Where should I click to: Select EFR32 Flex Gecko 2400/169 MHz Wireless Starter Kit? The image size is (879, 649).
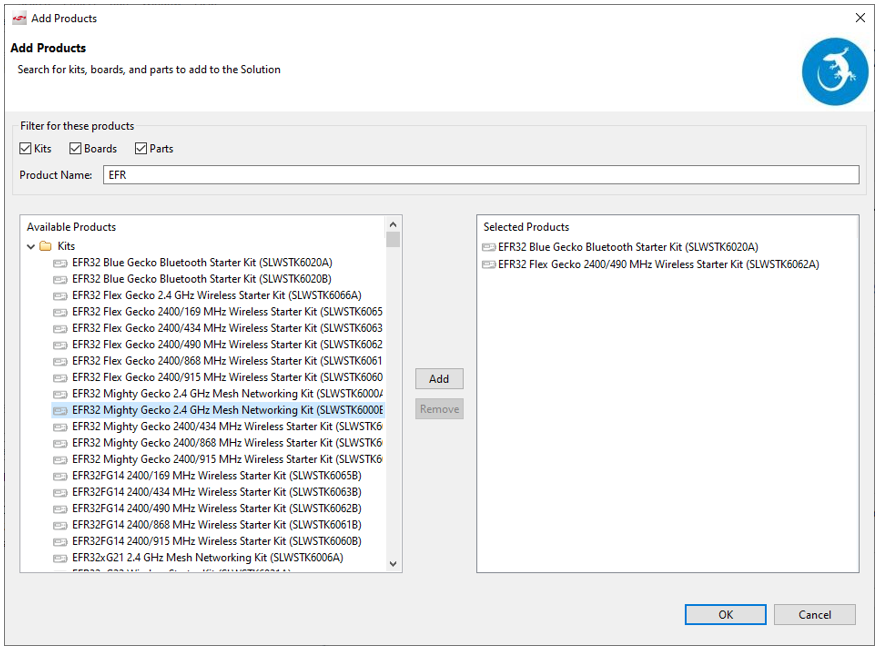(227, 312)
